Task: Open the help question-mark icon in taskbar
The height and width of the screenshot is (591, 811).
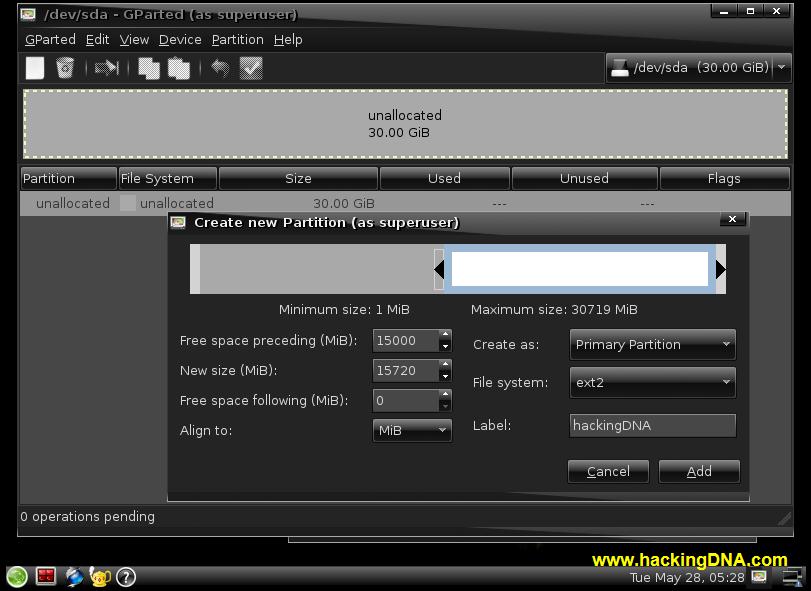Action: coord(125,576)
